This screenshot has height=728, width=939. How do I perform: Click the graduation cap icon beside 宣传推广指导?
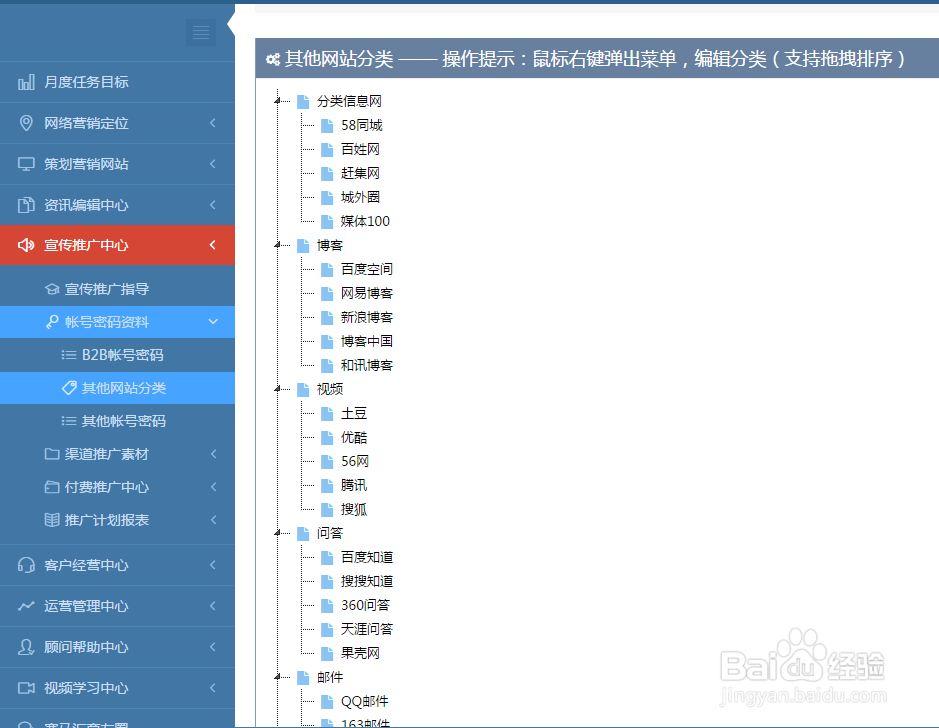(52, 289)
